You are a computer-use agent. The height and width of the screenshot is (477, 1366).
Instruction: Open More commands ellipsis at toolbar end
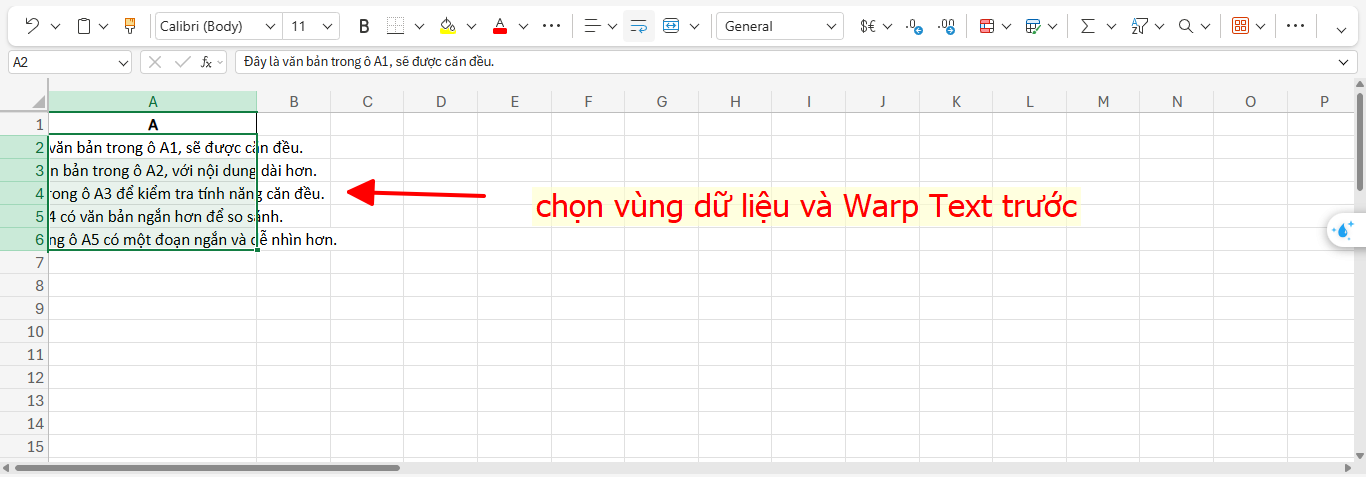coord(1295,26)
